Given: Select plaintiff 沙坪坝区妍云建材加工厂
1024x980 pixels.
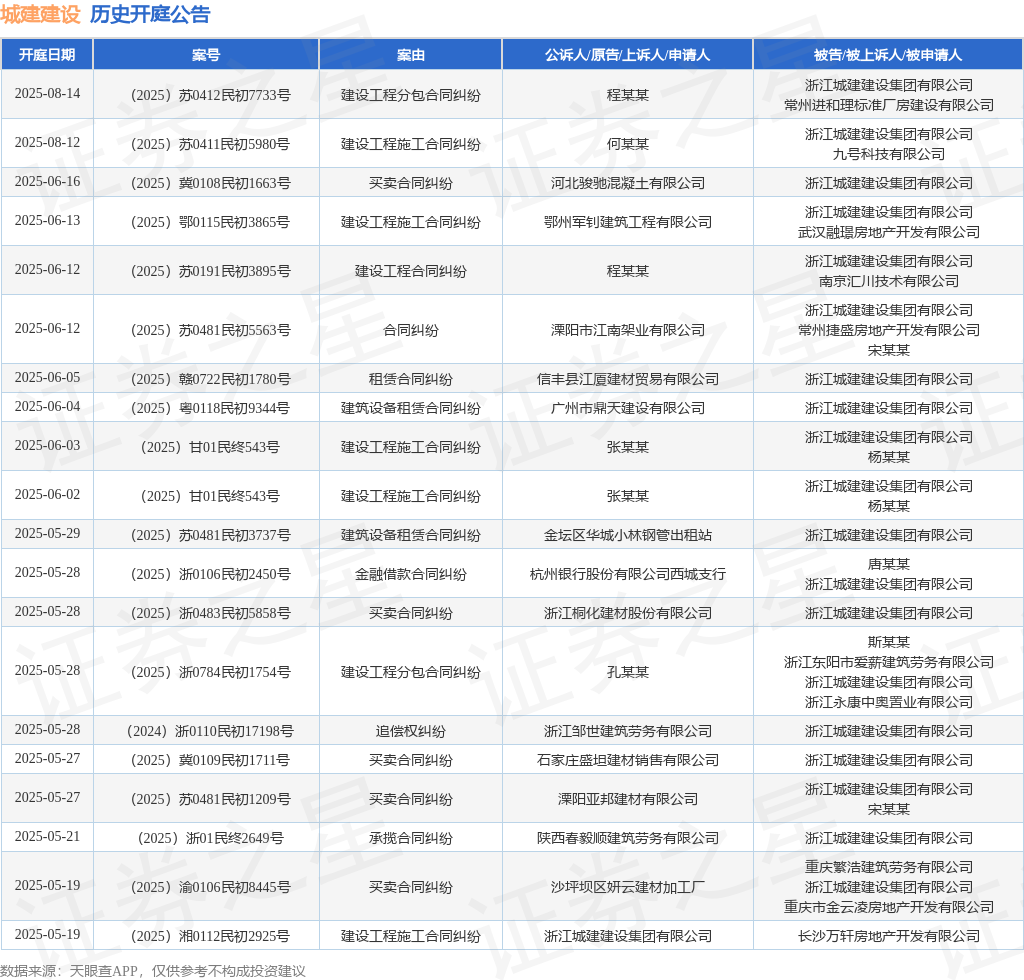Looking at the screenshot, I should pos(628,887).
